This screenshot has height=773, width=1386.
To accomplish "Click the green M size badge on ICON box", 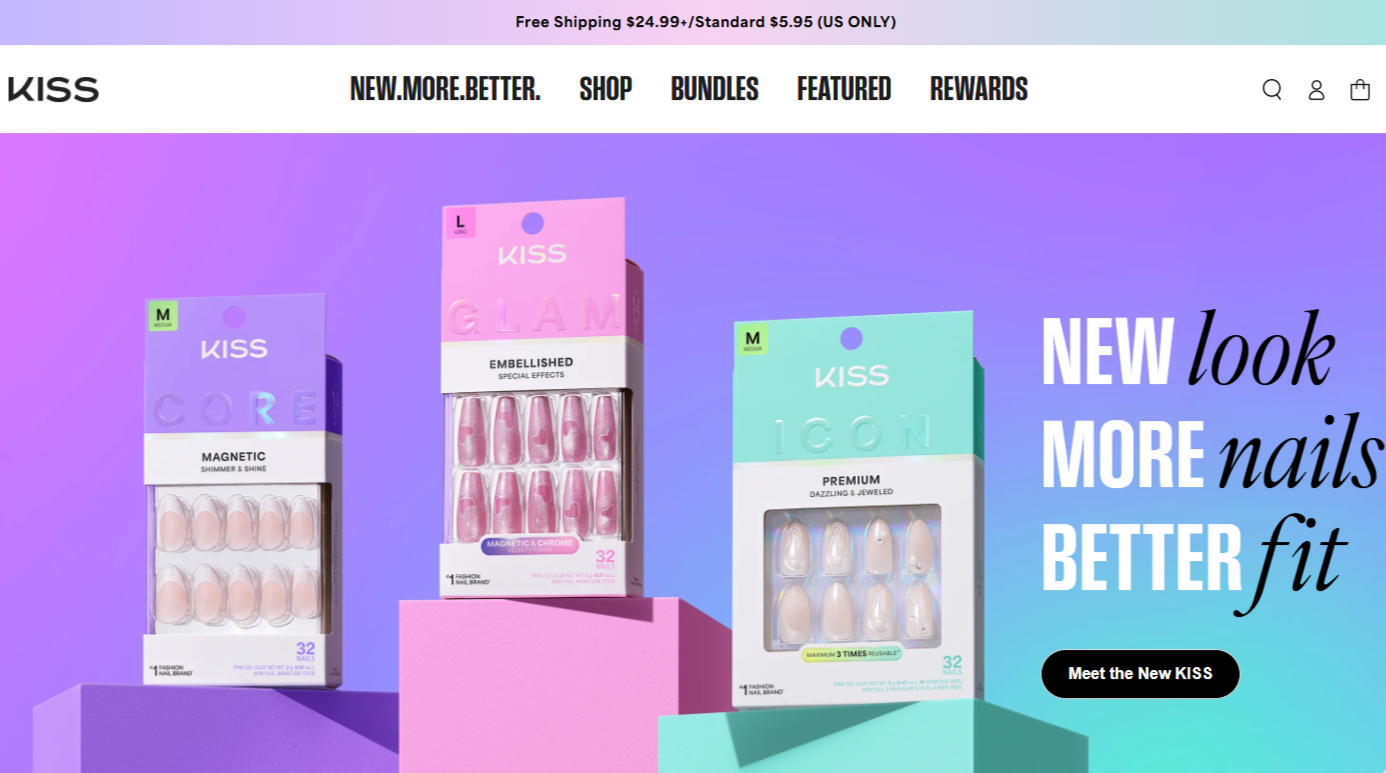I will (753, 340).
